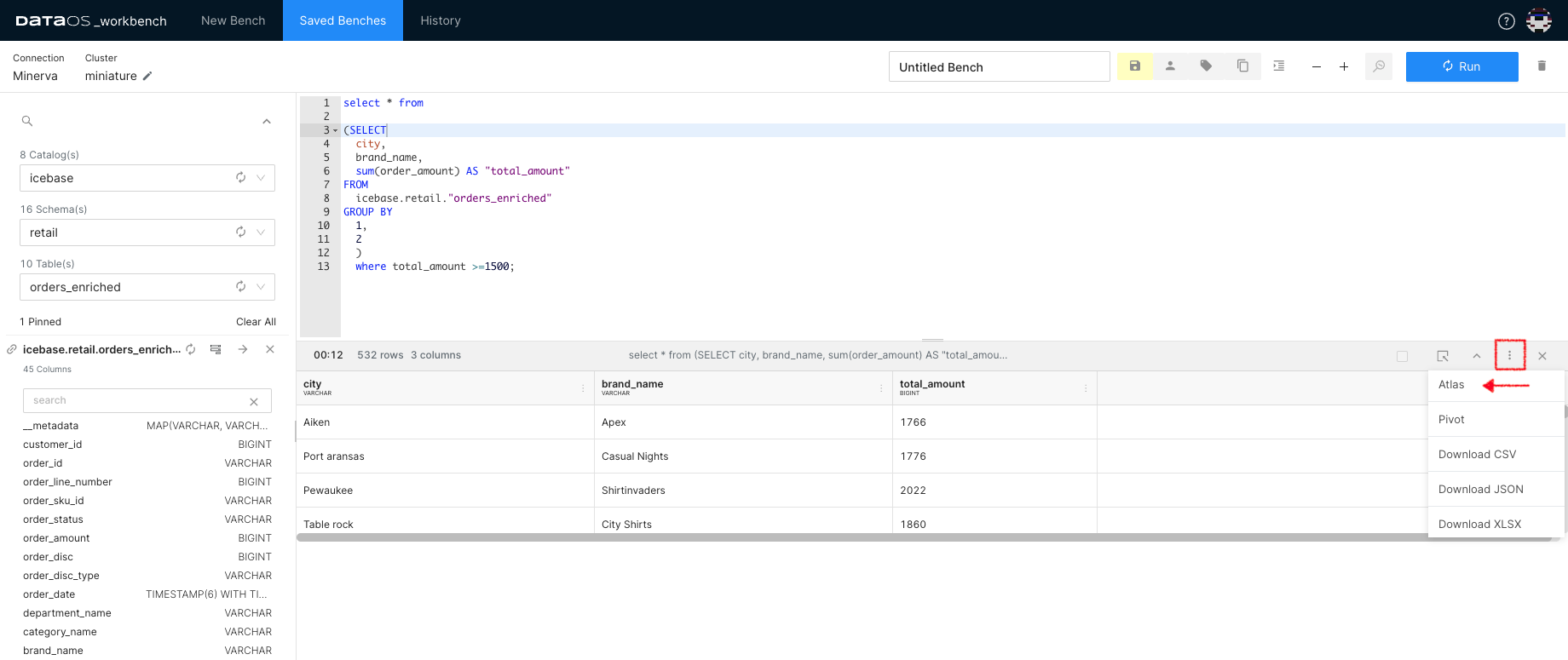Click the query analyze magnifier icon
This screenshot has height=660, width=1568.
1379,66
